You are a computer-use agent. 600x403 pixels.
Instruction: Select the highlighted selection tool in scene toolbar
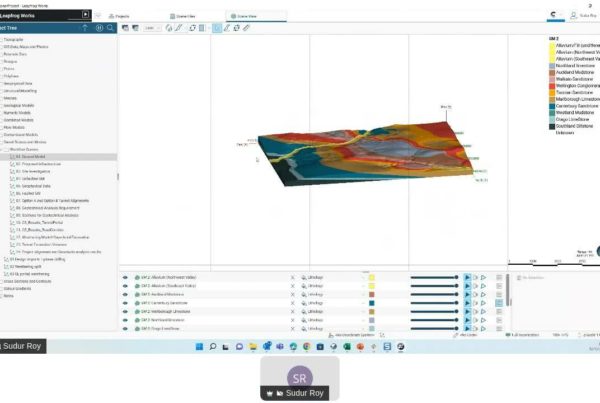[217, 28]
